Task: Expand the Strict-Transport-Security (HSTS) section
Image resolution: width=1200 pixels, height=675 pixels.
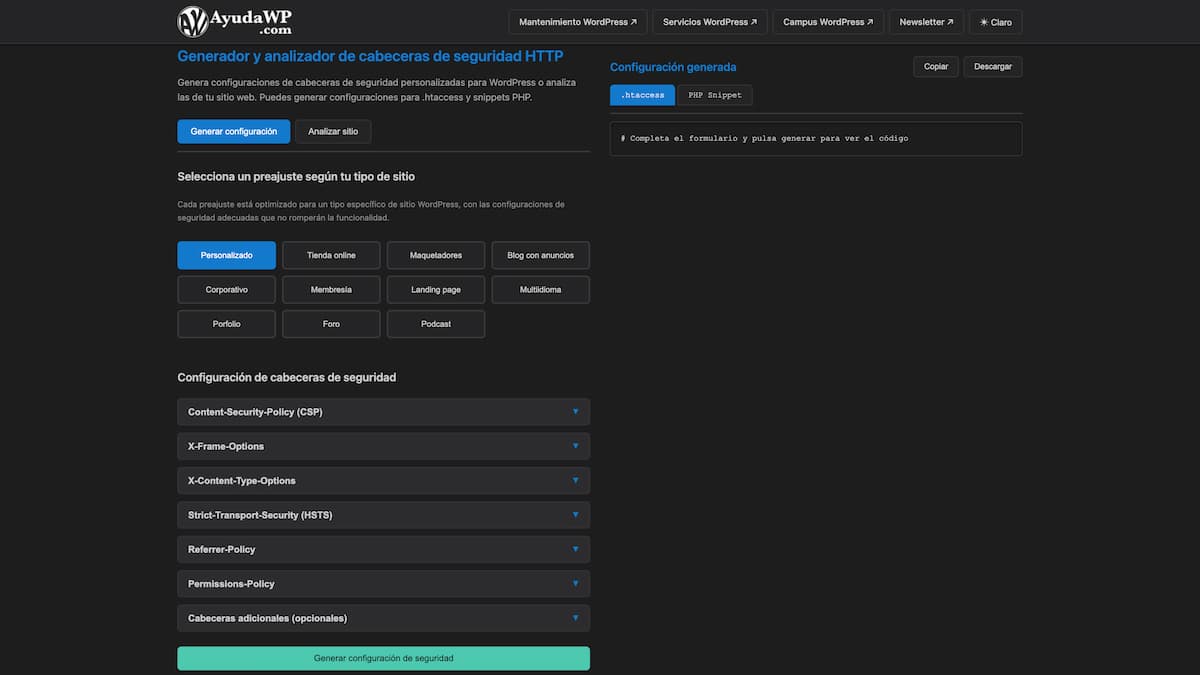Action: click(383, 514)
